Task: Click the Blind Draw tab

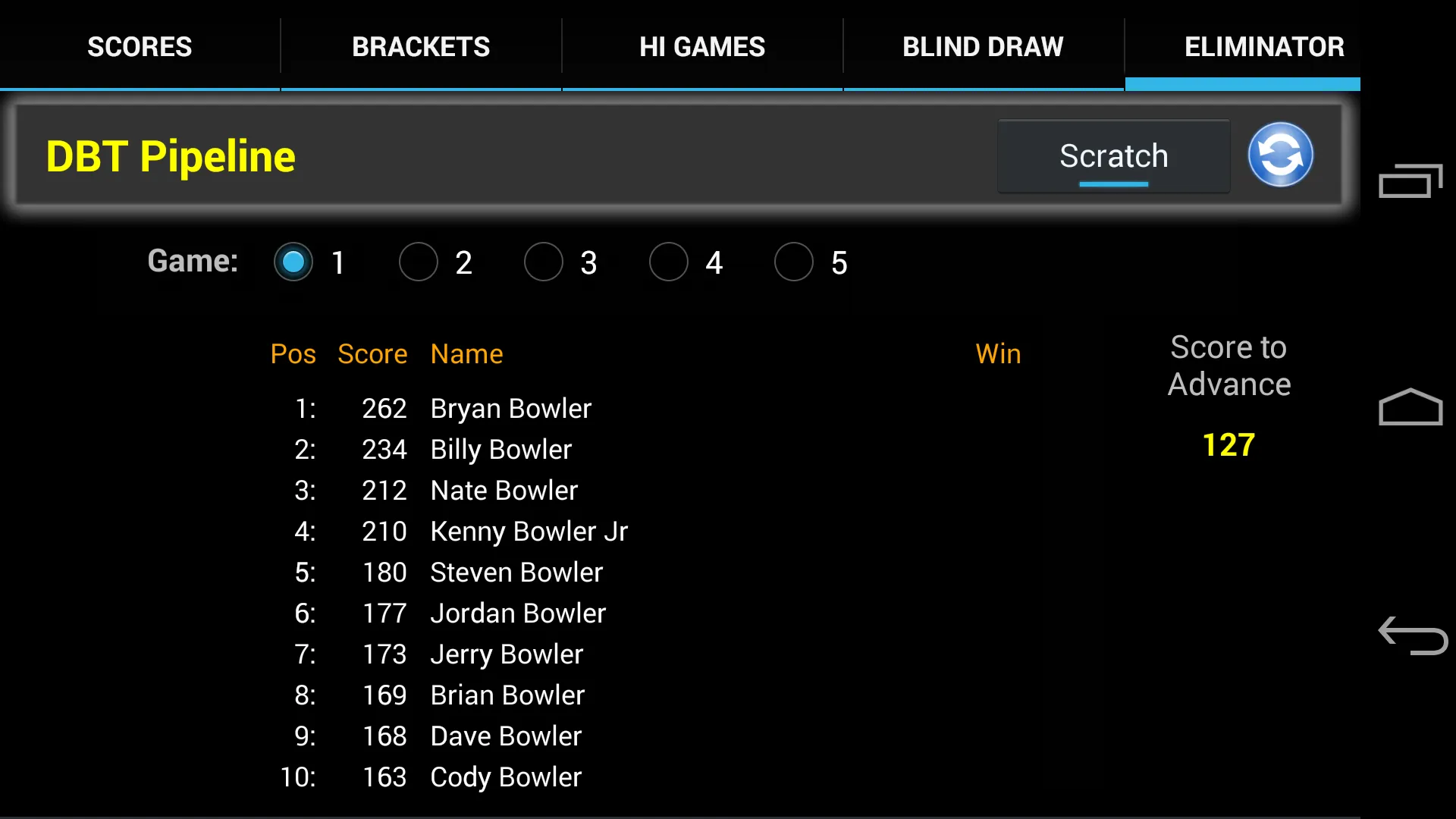Action: point(983,46)
